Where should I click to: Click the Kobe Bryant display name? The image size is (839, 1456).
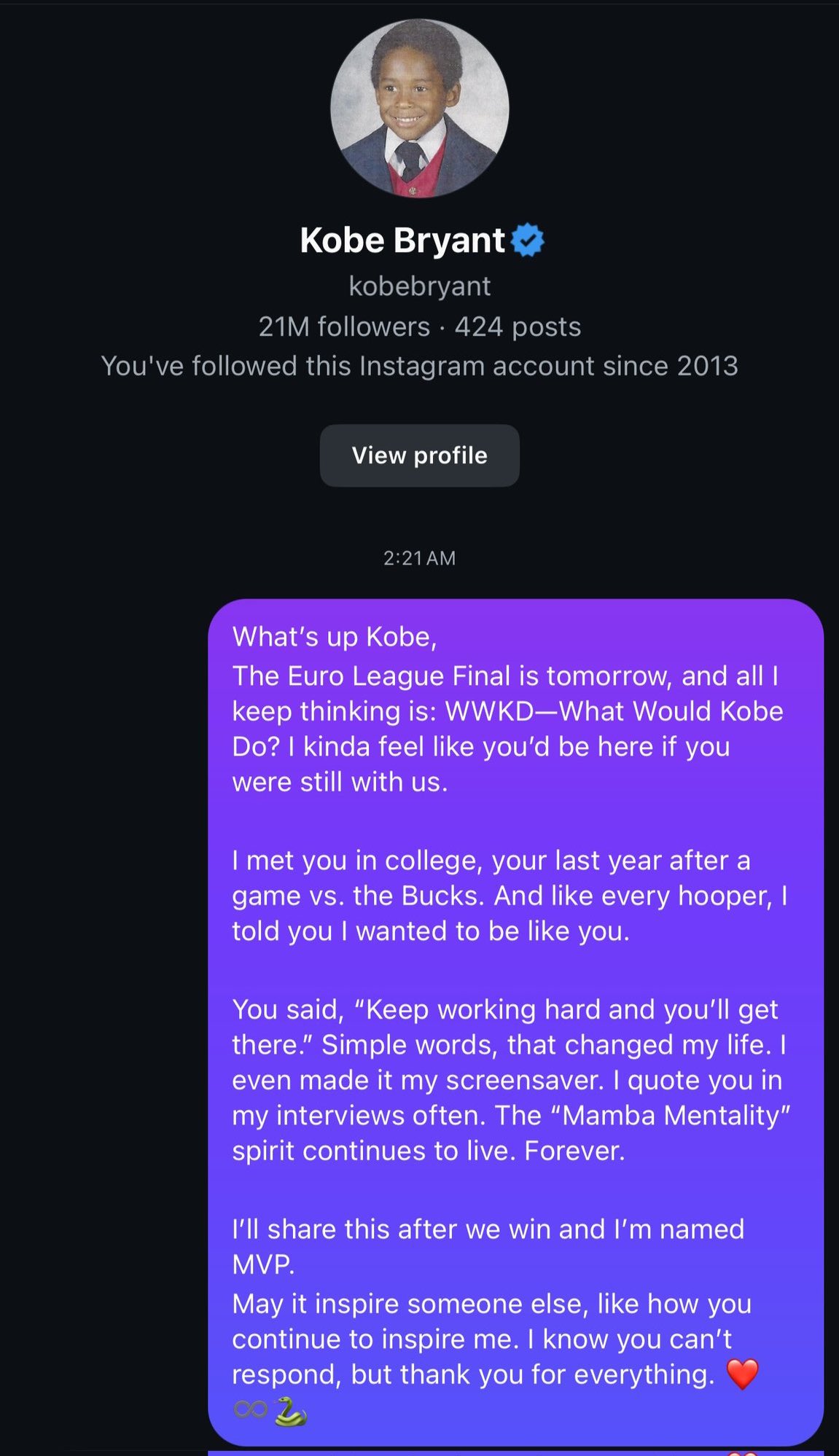click(402, 240)
